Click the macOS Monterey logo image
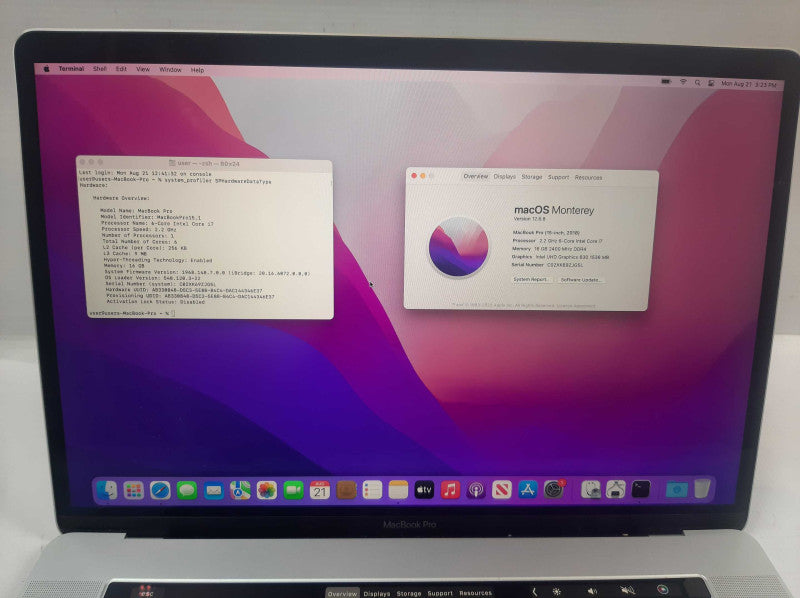The height and width of the screenshot is (598, 800). (x=458, y=247)
